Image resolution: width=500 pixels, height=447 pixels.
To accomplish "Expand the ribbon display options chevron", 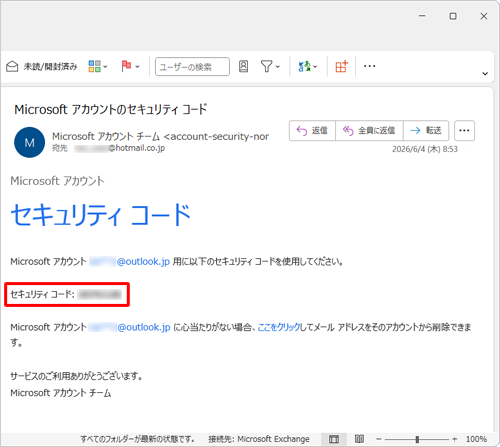I will [485, 74].
